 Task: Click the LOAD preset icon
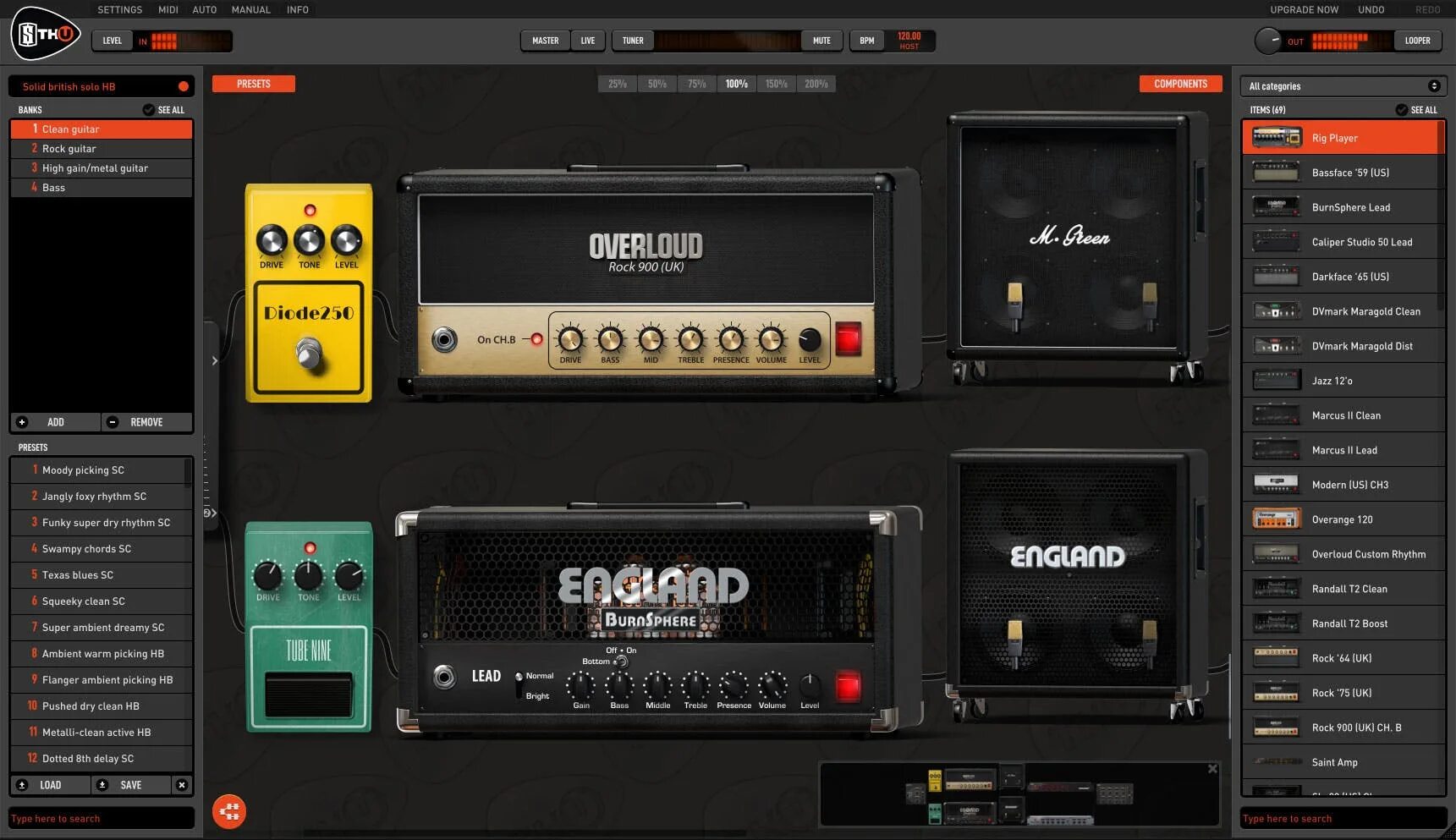pyautogui.click(x=22, y=785)
